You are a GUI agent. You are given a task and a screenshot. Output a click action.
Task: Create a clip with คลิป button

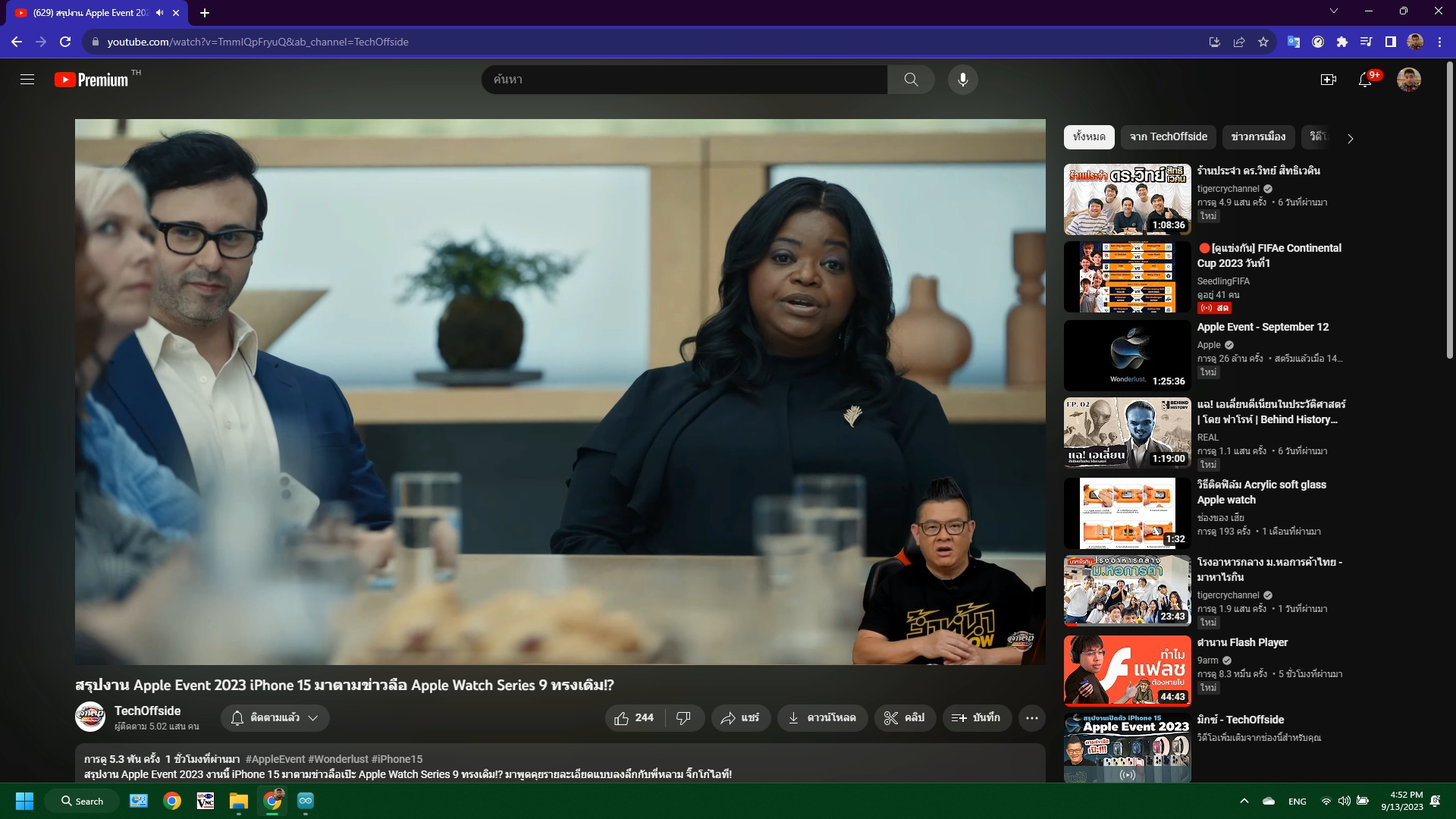(x=905, y=718)
